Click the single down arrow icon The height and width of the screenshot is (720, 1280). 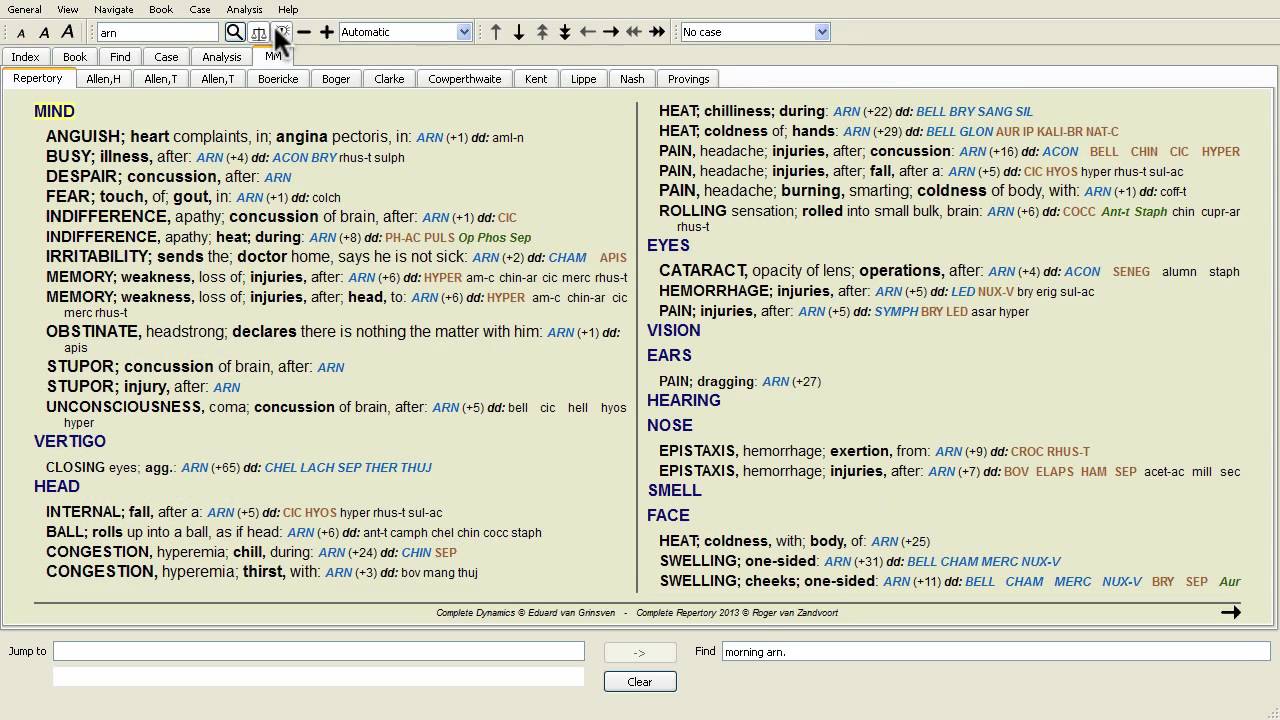(x=519, y=32)
